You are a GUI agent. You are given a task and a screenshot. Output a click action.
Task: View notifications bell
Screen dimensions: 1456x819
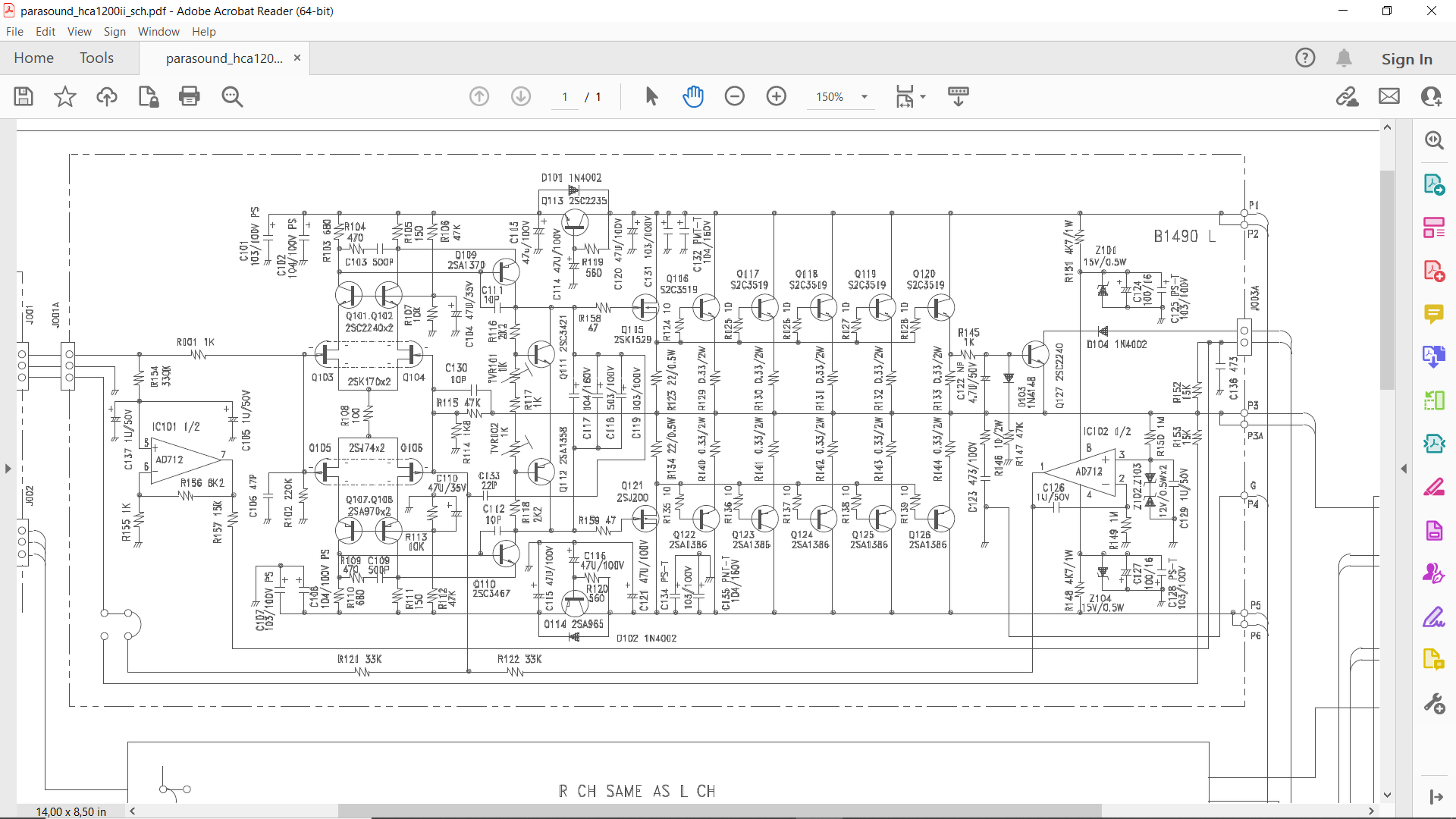tap(1344, 58)
